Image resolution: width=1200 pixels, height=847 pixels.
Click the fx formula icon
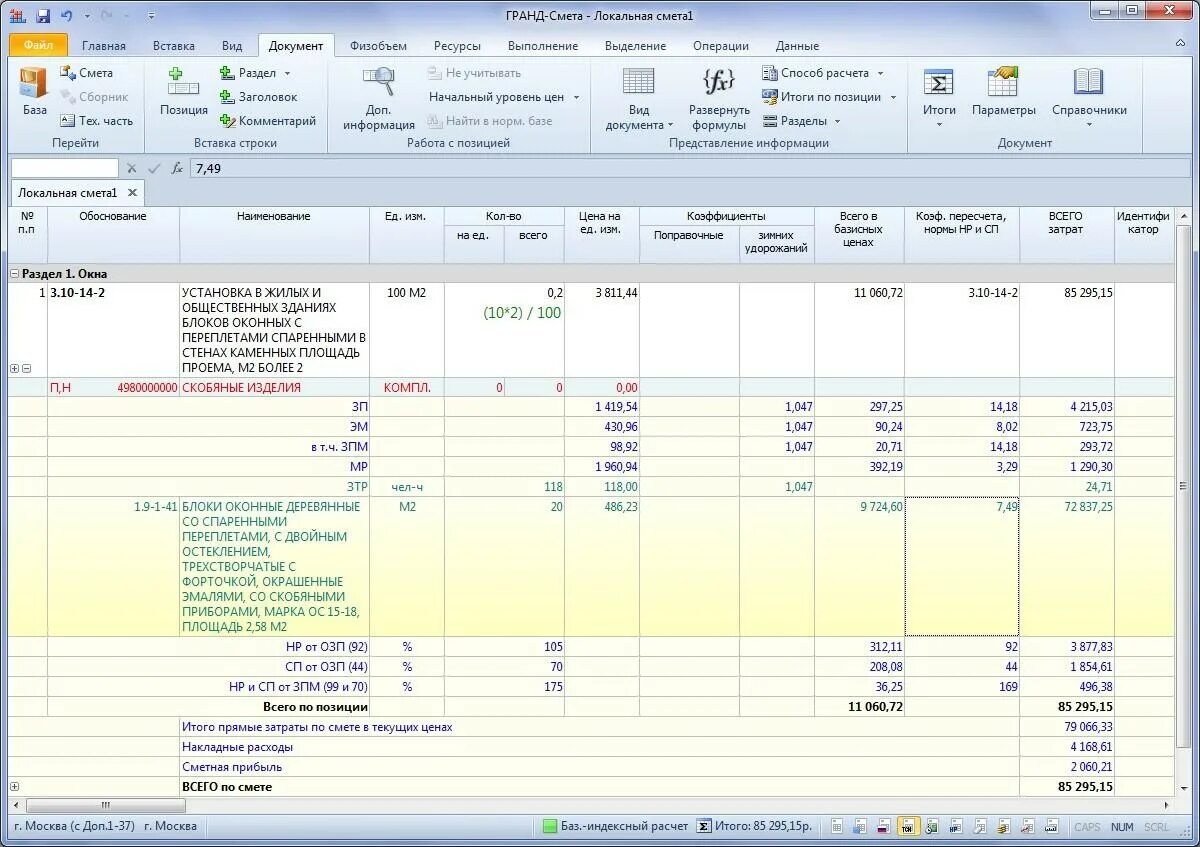177,168
